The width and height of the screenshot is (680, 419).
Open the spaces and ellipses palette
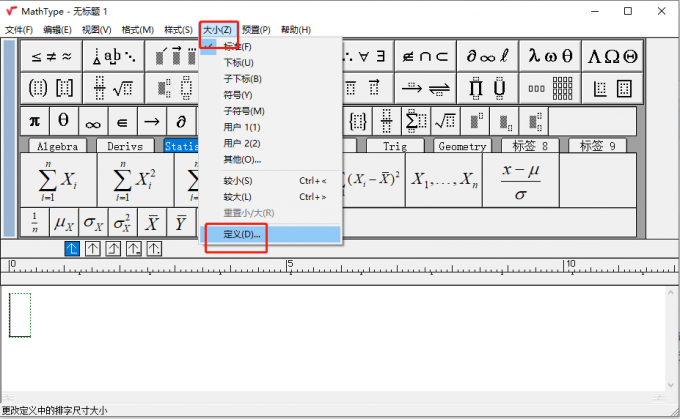[x=114, y=56]
